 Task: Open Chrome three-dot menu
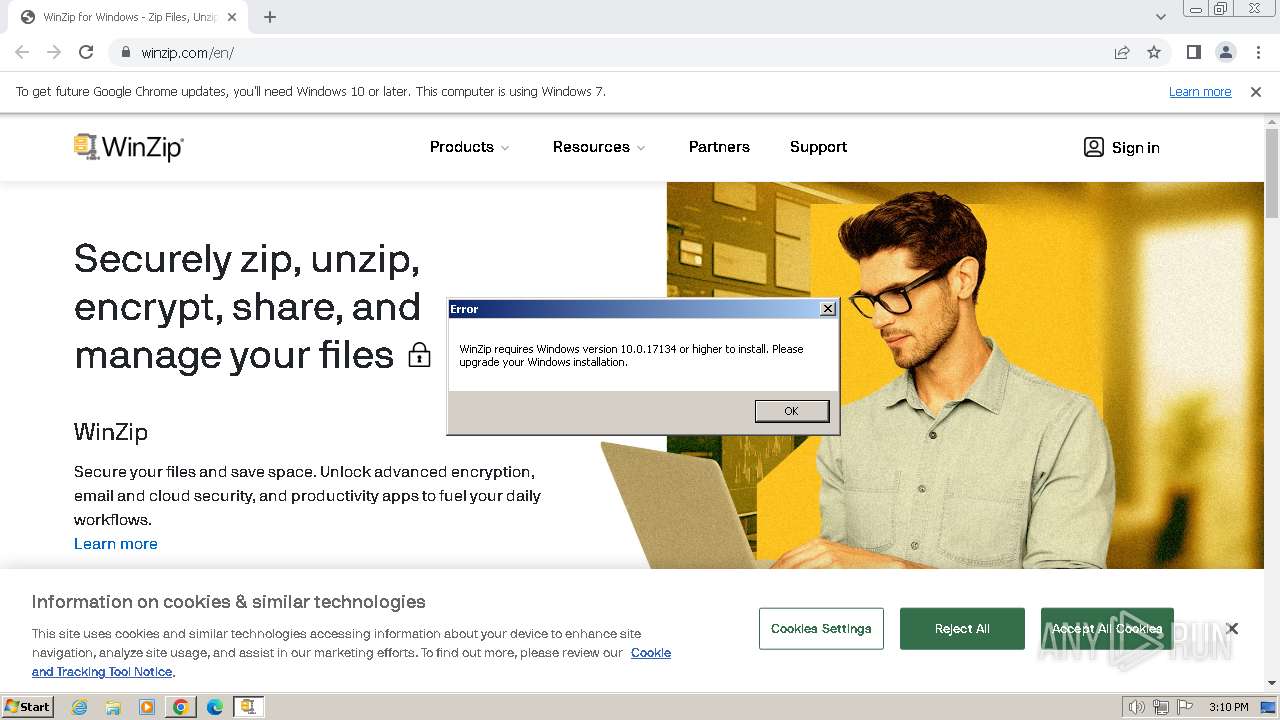pos(1258,52)
